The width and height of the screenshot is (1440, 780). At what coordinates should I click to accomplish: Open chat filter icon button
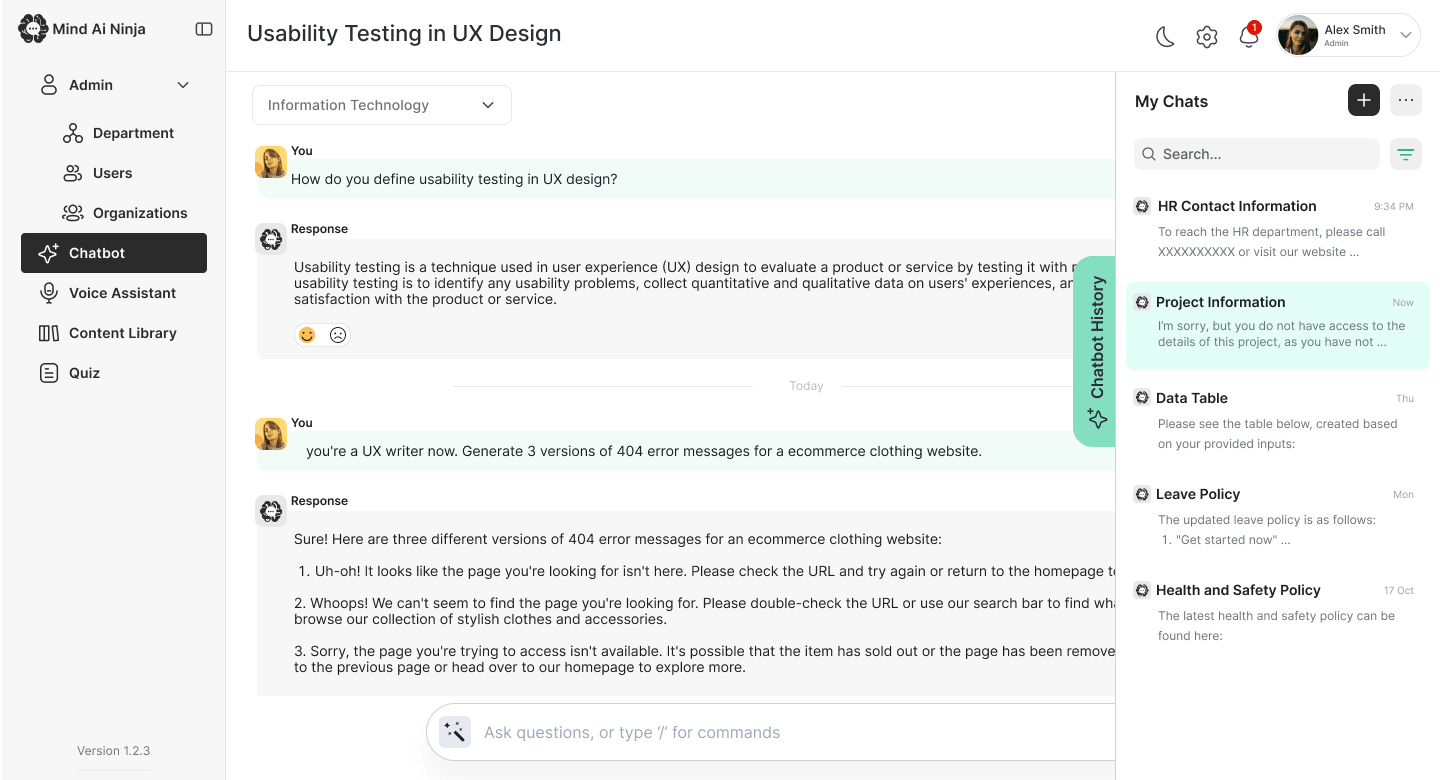coord(1406,154)
